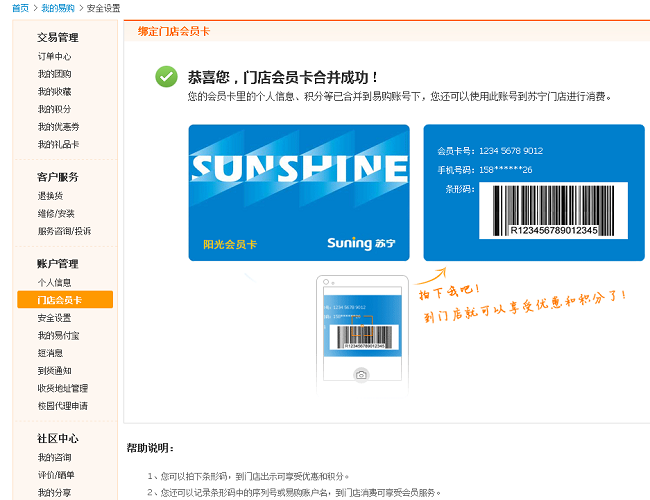Select 校园代理申请 sidebar link
Viewport: 650px width, 500px height.
point(63,406)
